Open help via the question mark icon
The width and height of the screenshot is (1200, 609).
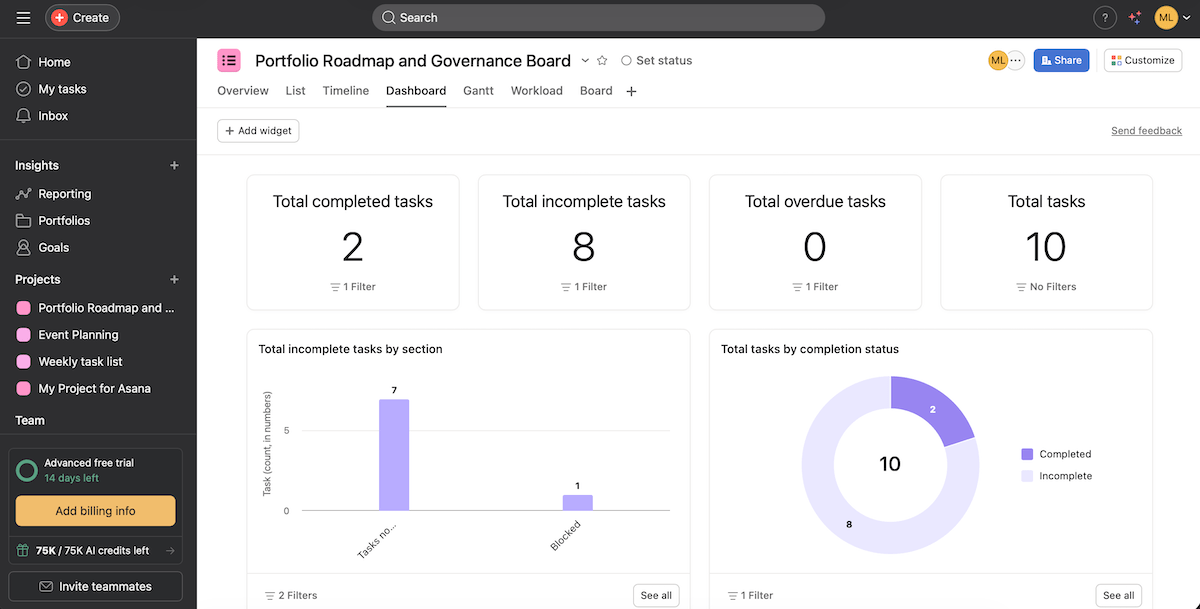(x=1104, y=17)
